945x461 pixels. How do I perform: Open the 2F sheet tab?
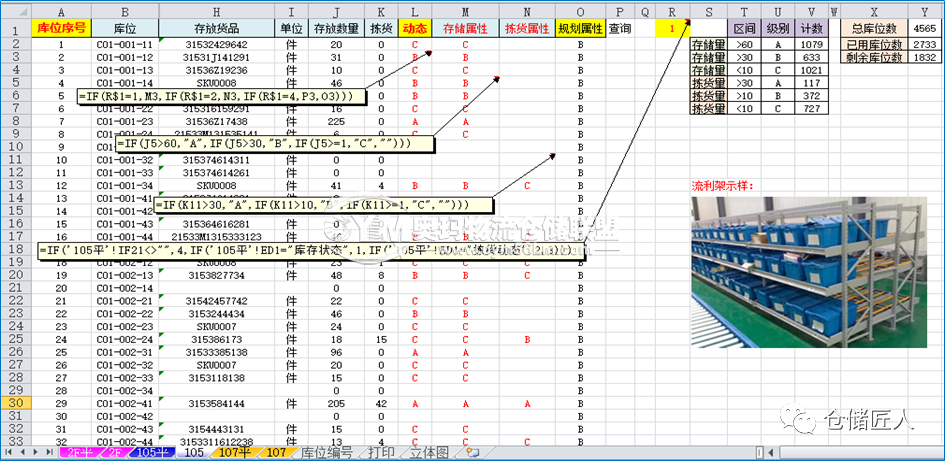(x=116, y=452)
